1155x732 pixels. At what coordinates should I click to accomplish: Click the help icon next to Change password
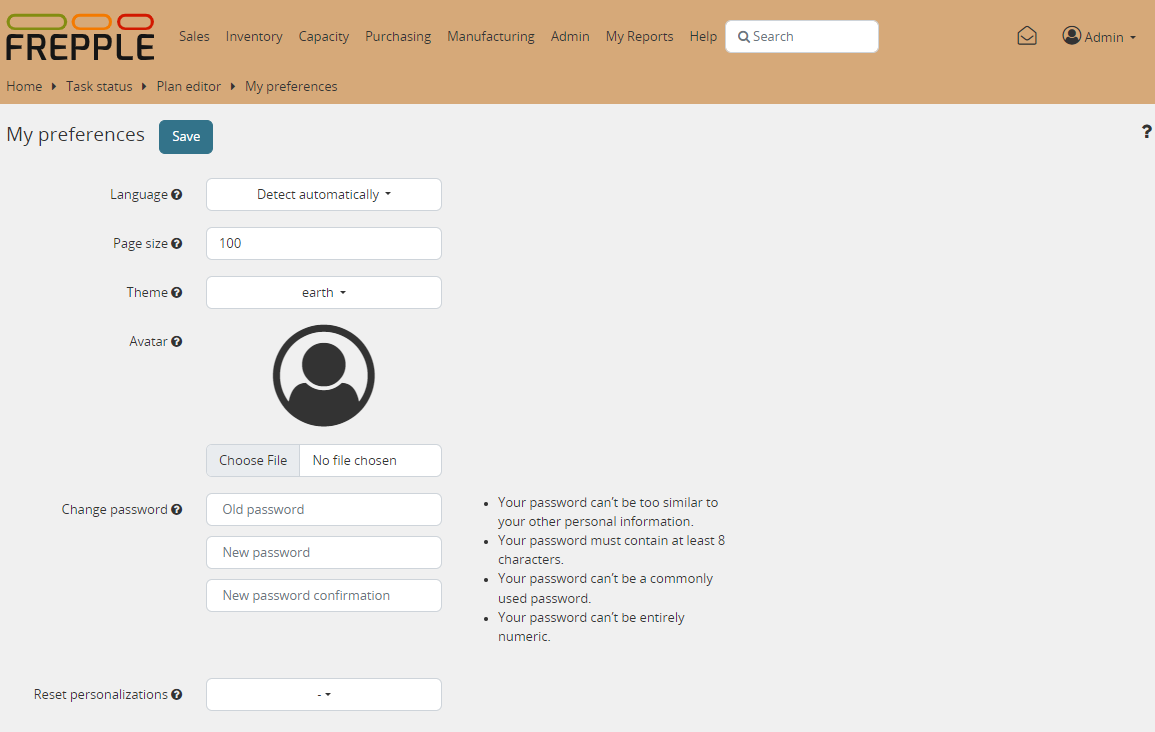click(x=177, y=510)
